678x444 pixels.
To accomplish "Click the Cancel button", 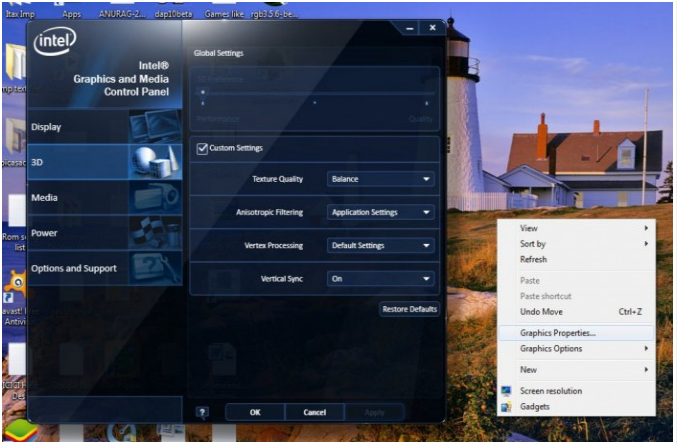I will 315,412.
